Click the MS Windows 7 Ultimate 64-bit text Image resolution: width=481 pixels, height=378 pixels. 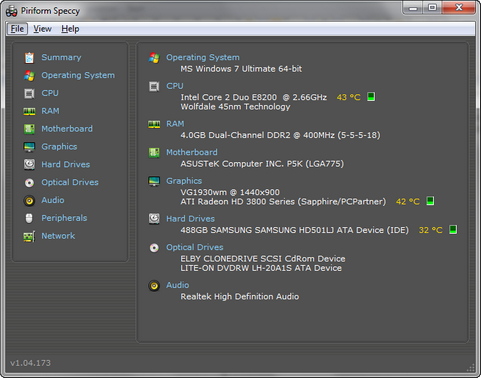241,69
